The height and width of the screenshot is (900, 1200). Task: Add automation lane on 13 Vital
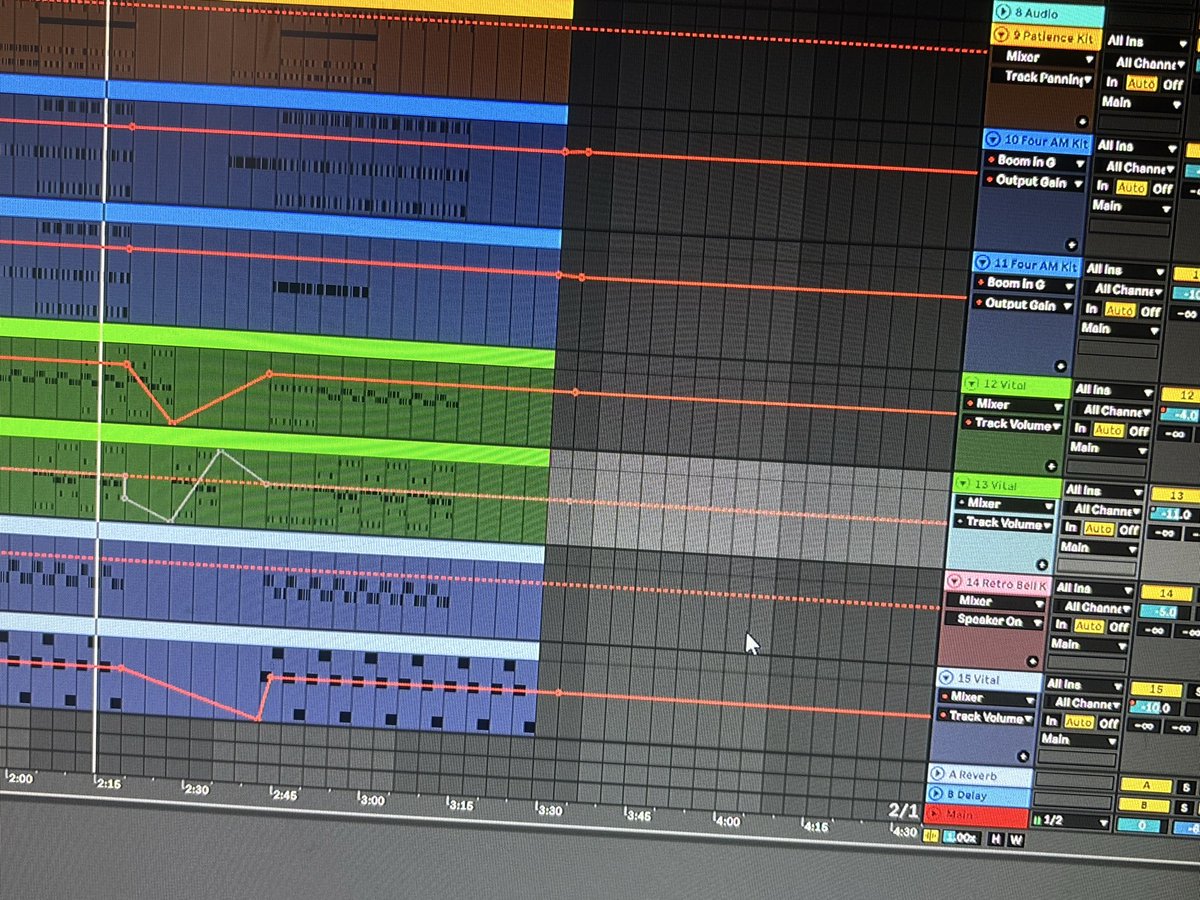(x=1042, y=564)
